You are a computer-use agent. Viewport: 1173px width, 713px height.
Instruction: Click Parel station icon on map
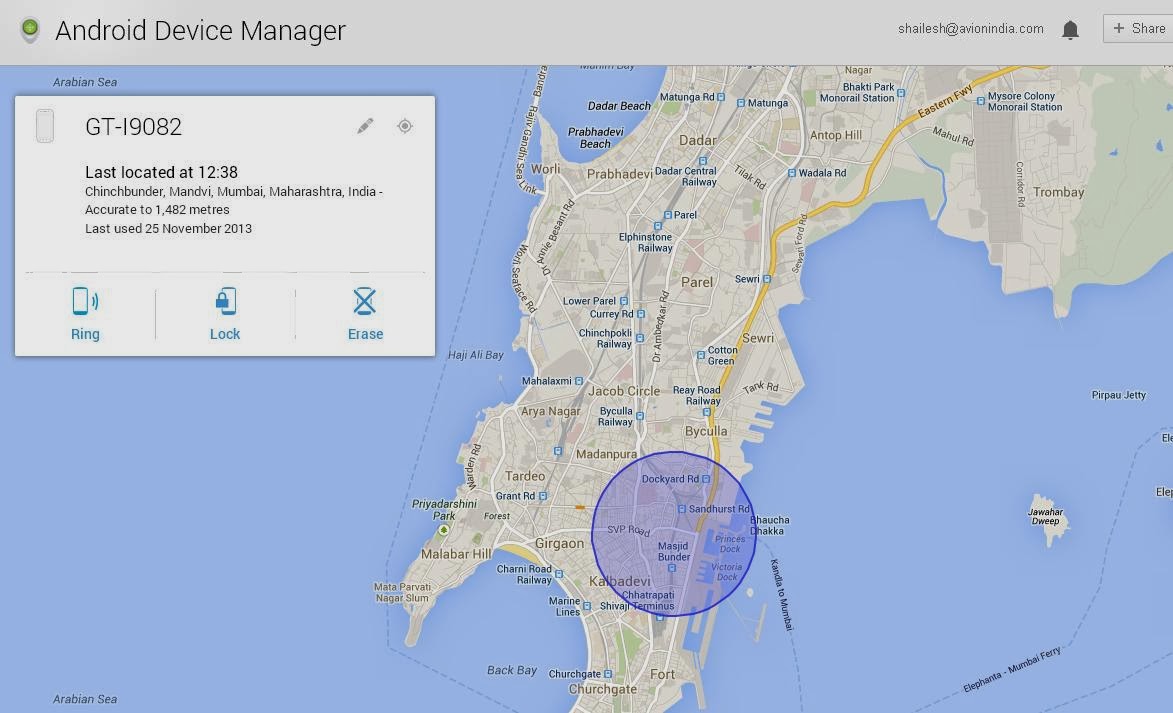click(668, 215)
